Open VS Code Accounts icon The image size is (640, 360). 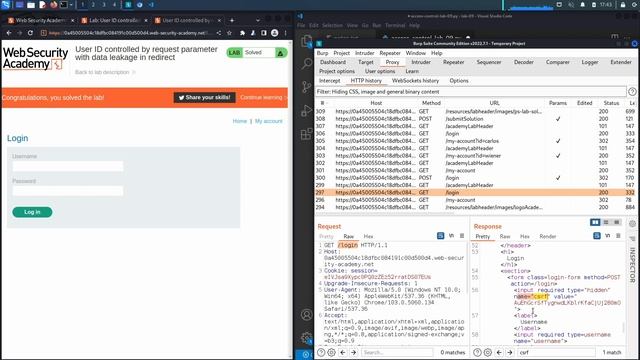(x=306, y=315)
